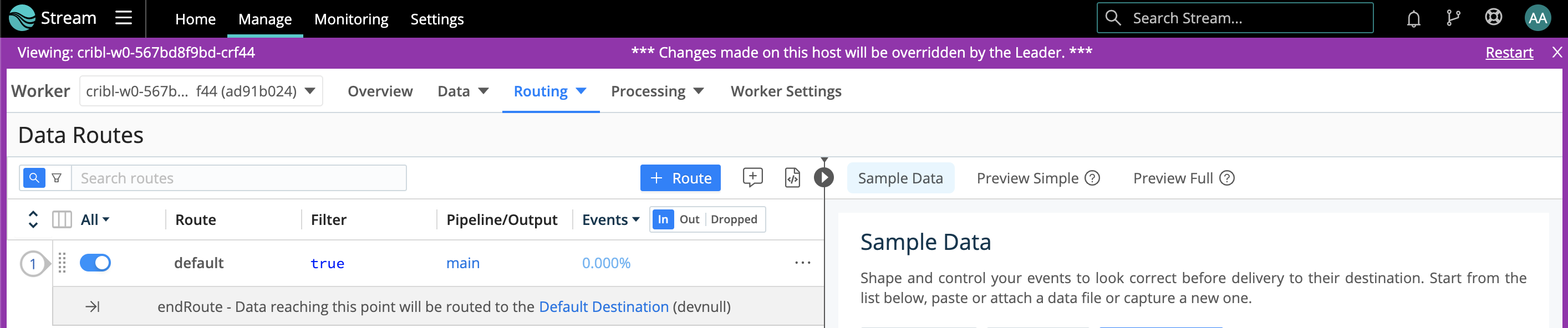Screen dimensions: 1568x328
Task: Click the add comment icon
Action: [x=752, y=178]
